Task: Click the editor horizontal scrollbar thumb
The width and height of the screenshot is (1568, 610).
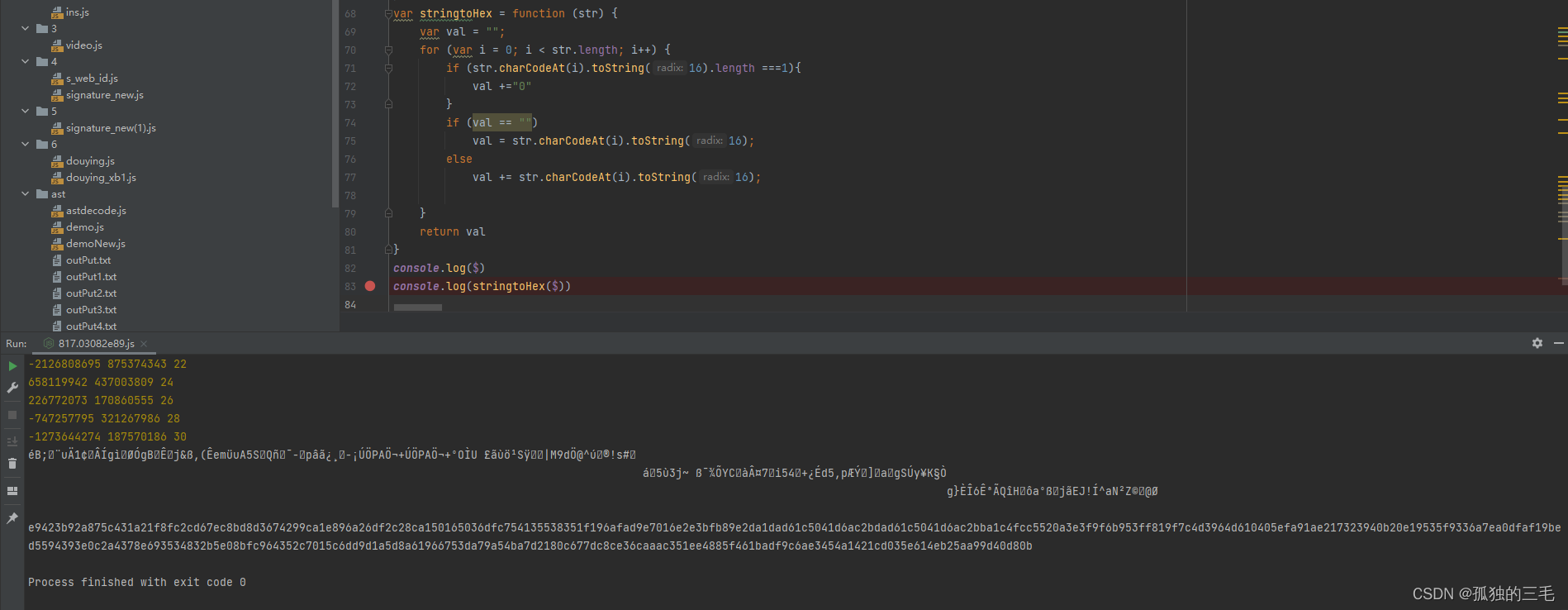Action: (x=418, y=307)
